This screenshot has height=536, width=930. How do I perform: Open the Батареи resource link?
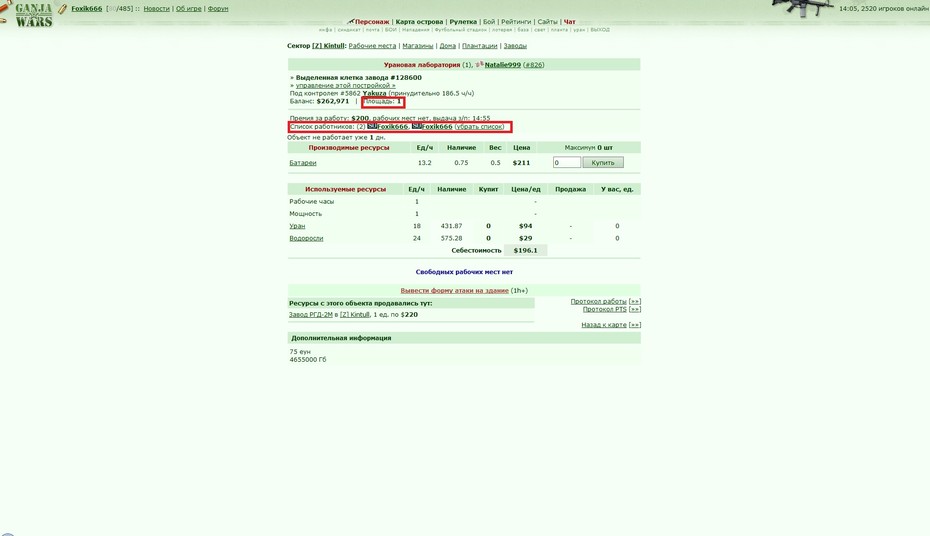pyautogui.click(x=302, y=162)
